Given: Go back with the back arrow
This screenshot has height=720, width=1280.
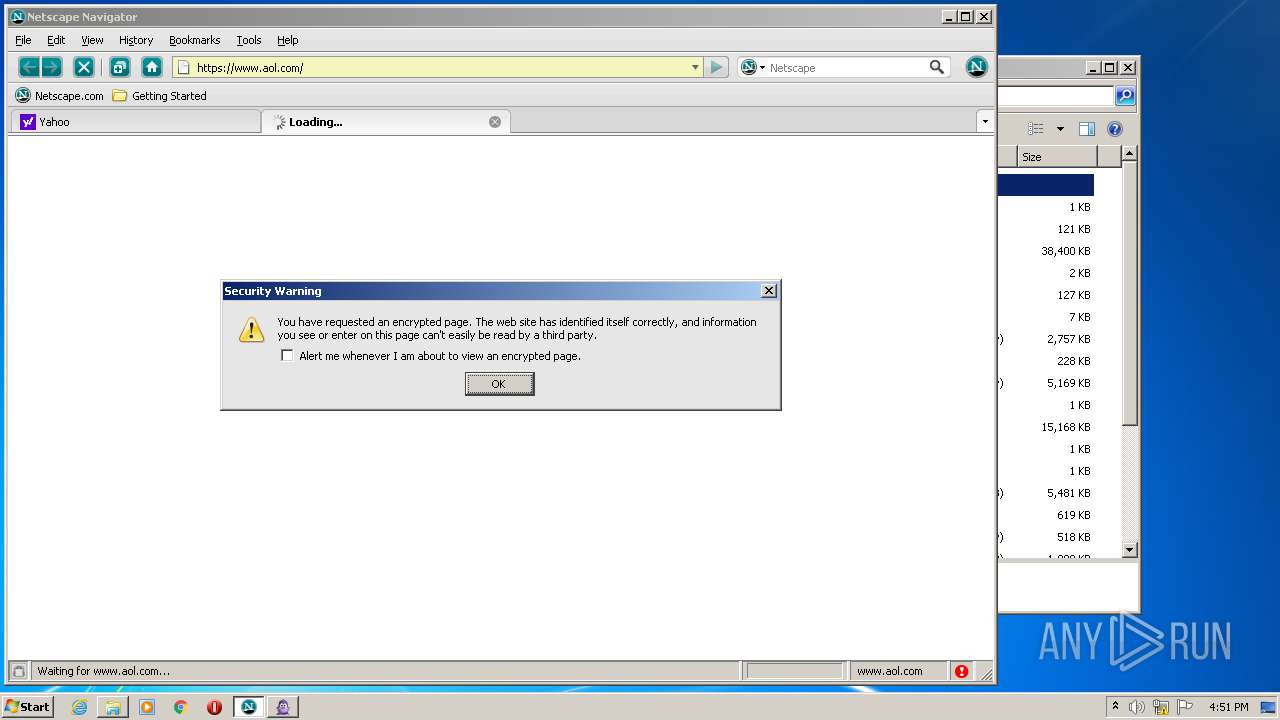Looking at the screenshot, I should click(x=29, y=67).
